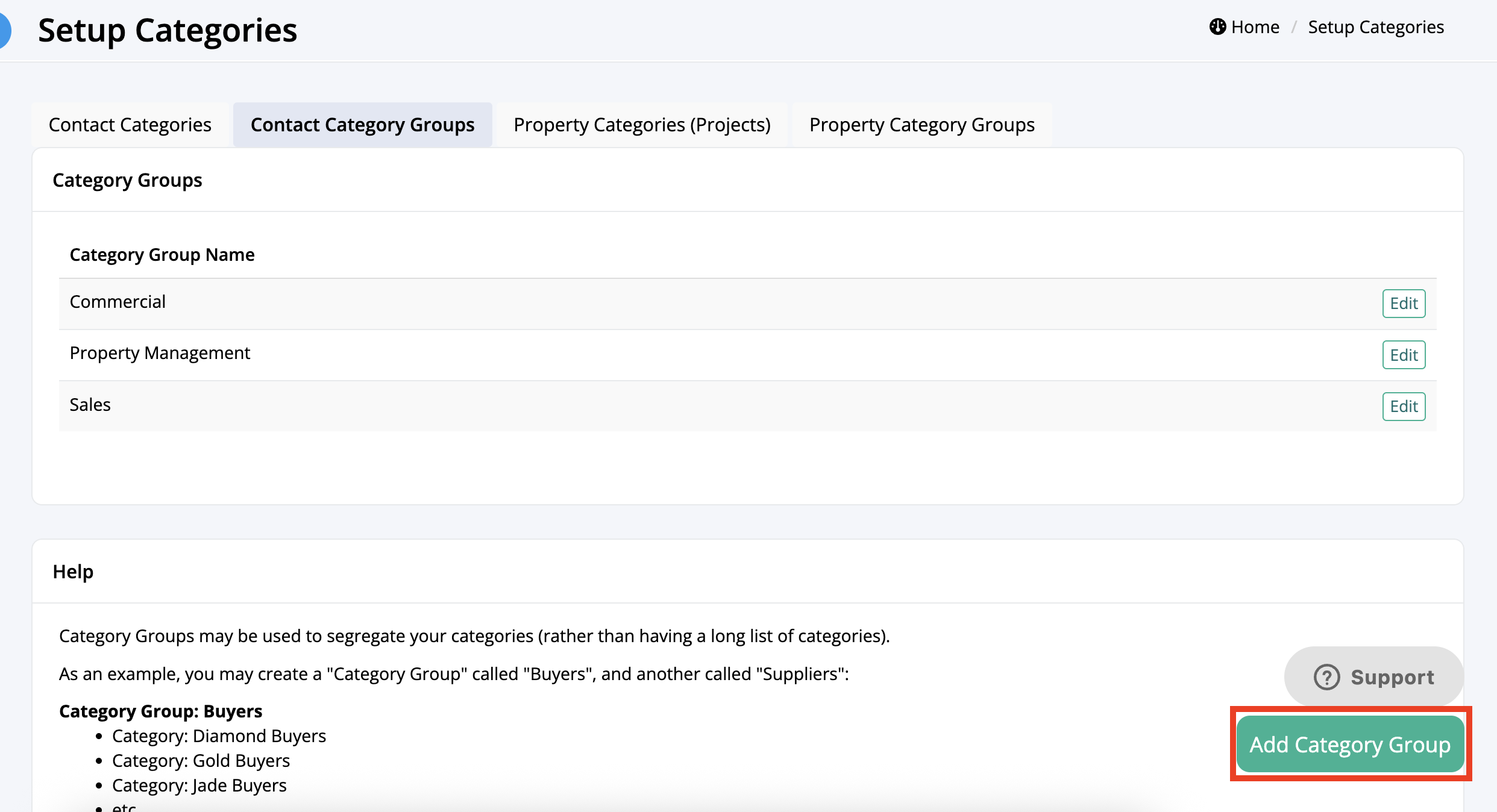Image resolution: width=1497 pixels, height=812 pixels.
Task: Select the Property Management row name
Action: point(160,353)
